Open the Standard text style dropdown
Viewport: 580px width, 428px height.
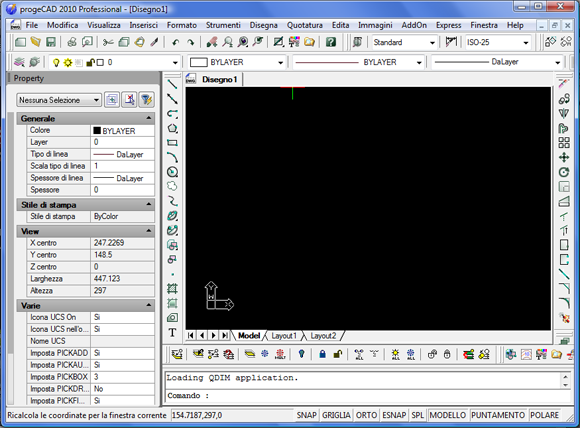click(x=432, y=43)
